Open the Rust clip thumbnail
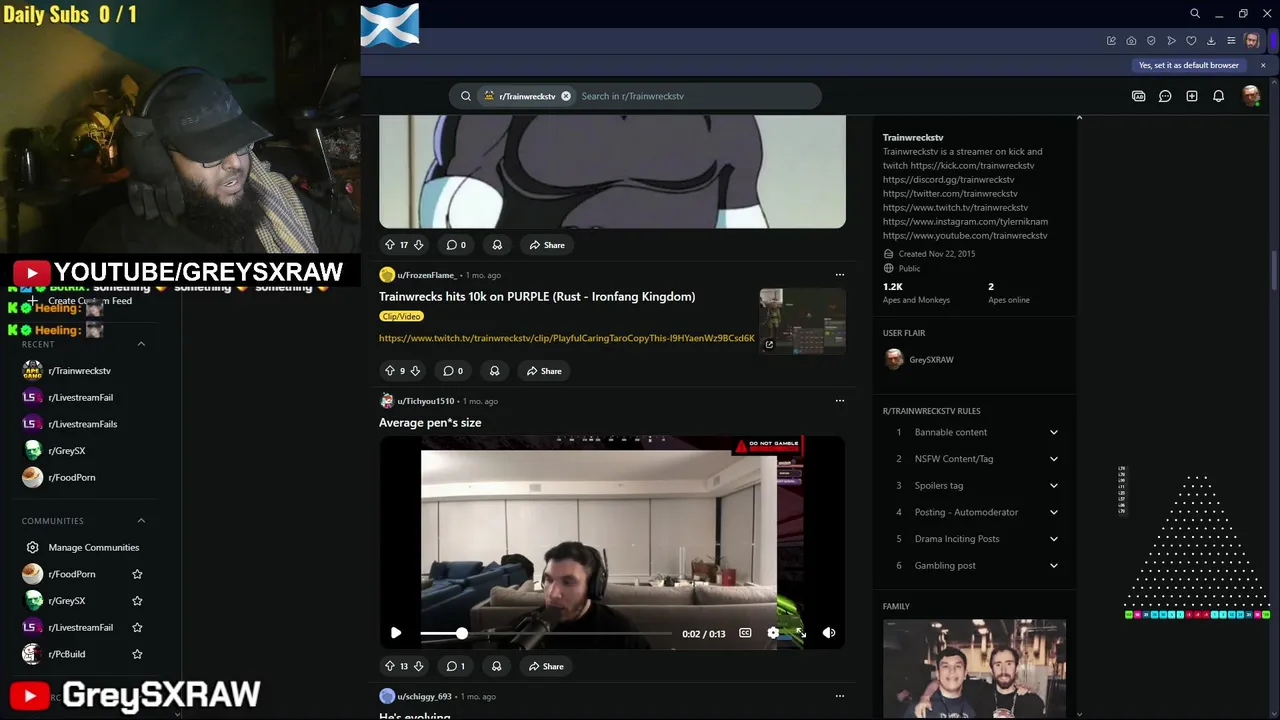The width and height of the screenshot is (1280, 720). click(803, 320)
